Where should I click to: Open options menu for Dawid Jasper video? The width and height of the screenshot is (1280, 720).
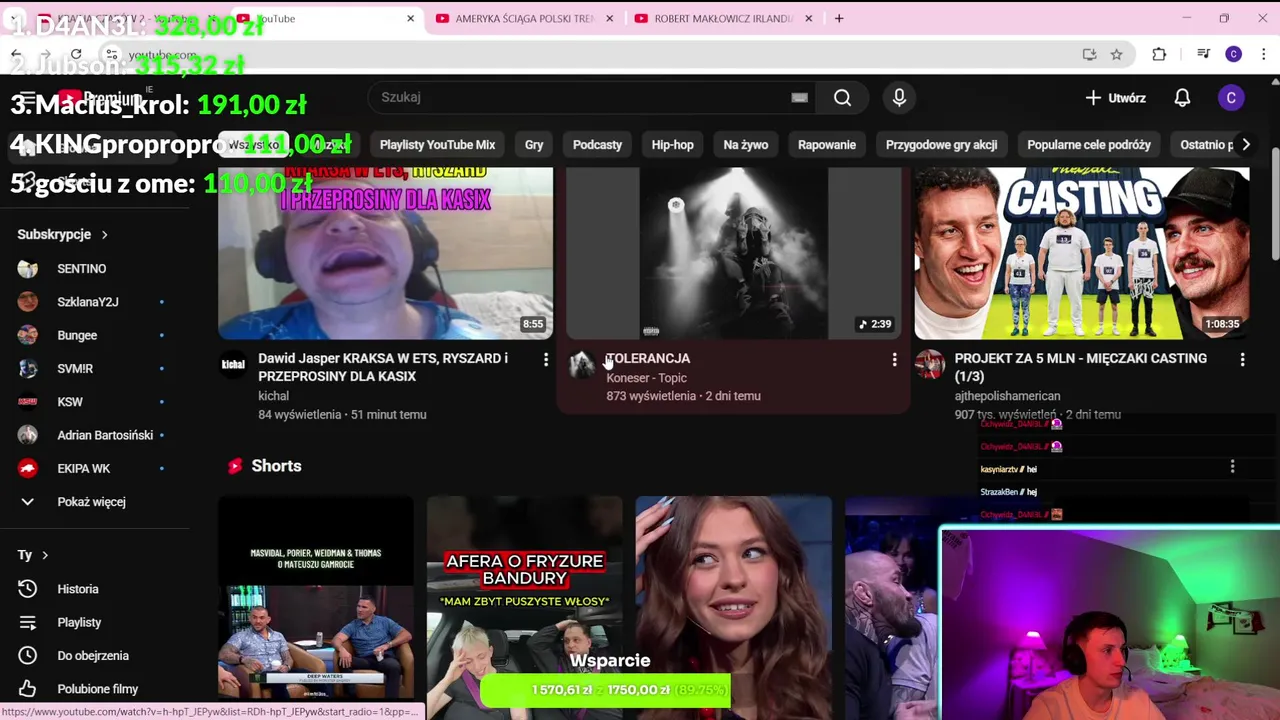tap(546, 359)
